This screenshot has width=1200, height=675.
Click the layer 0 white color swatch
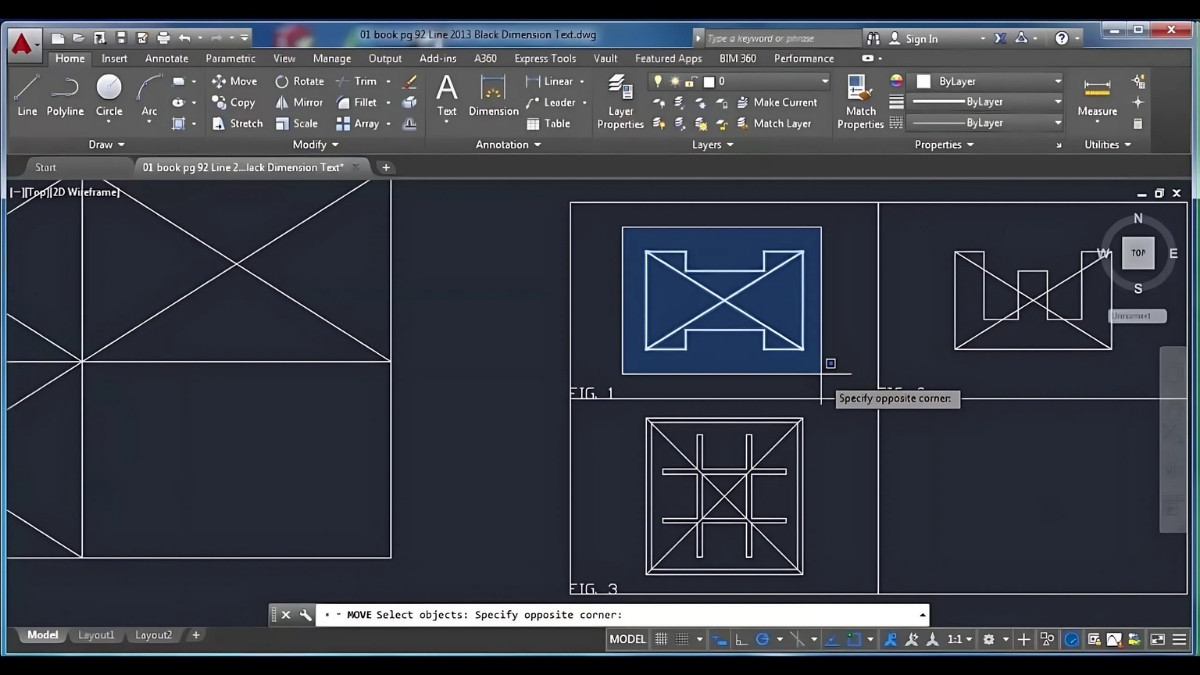pyautogui.click(x=708, y=81)
